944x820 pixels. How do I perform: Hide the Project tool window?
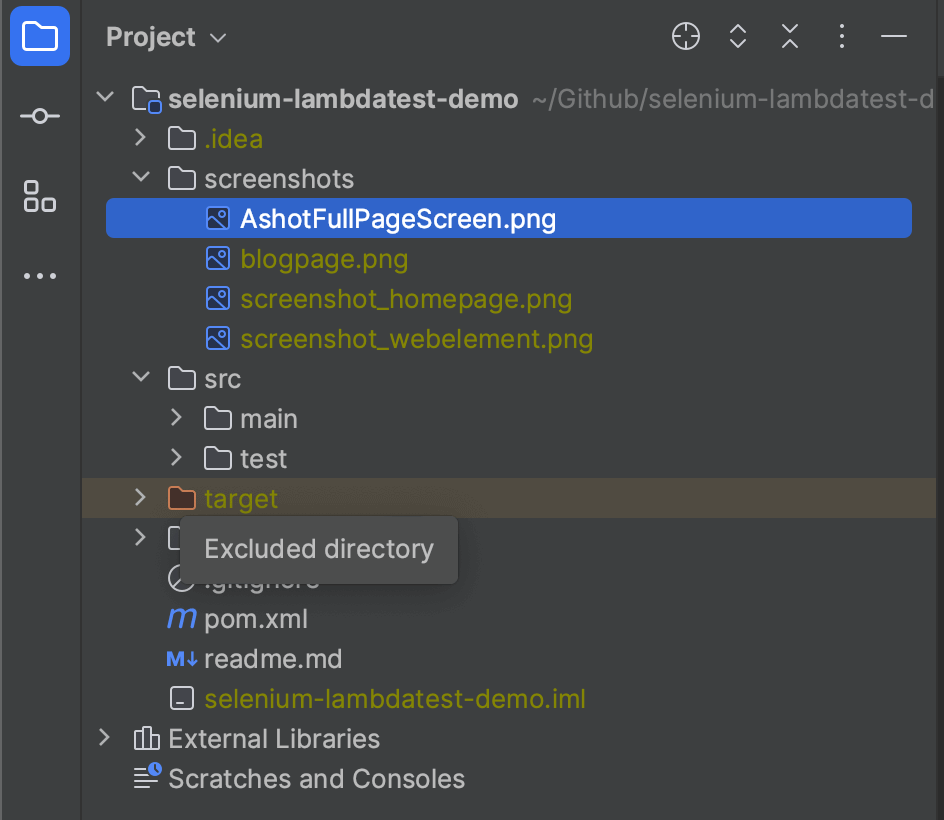pos(894,38)
